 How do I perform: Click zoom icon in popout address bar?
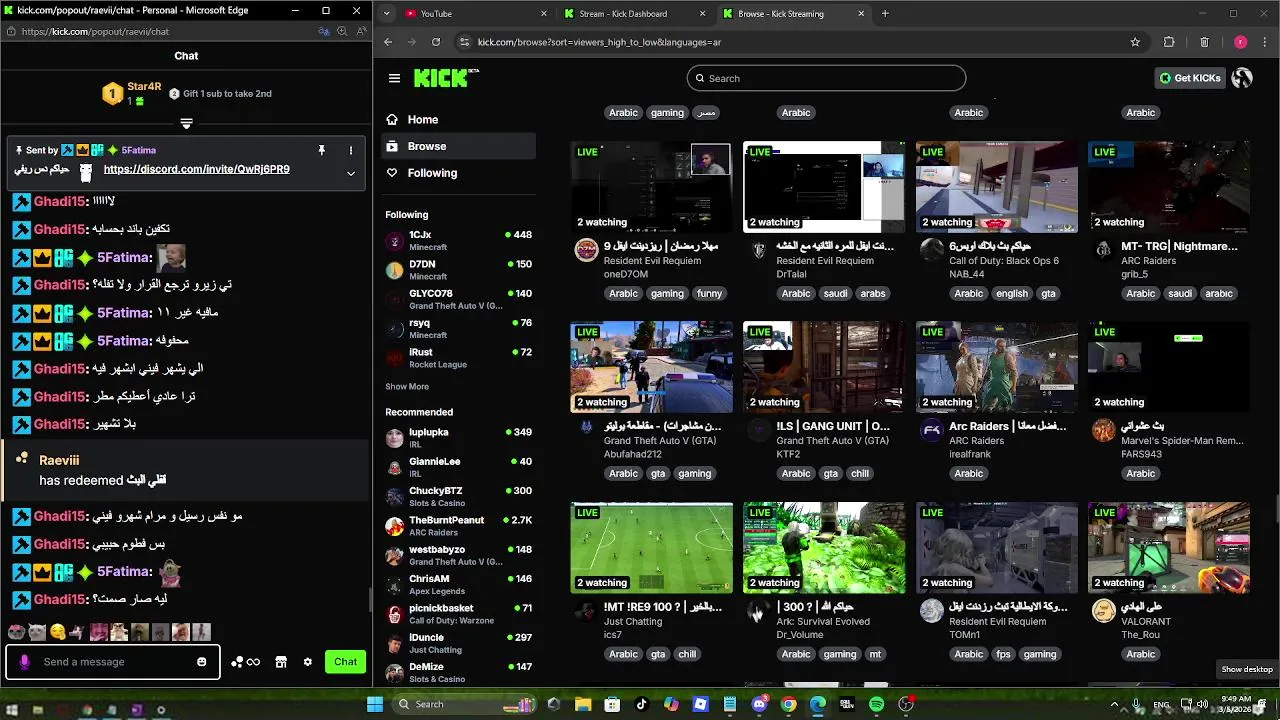click(x=342, y=31)
